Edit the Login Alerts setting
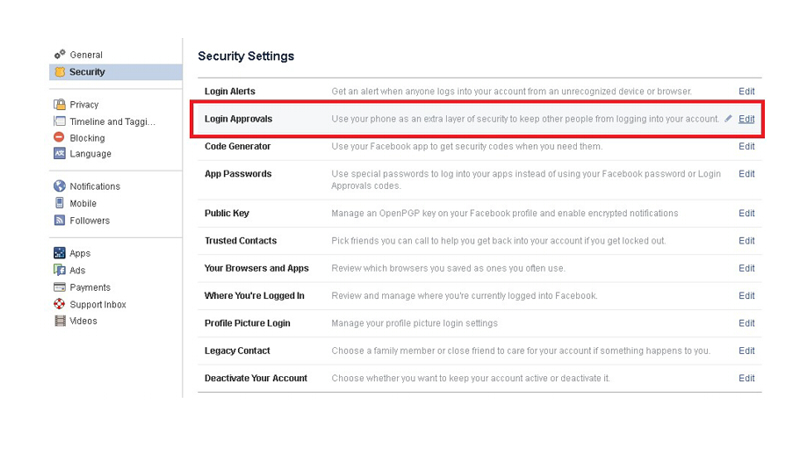 [x=746, y=92]
